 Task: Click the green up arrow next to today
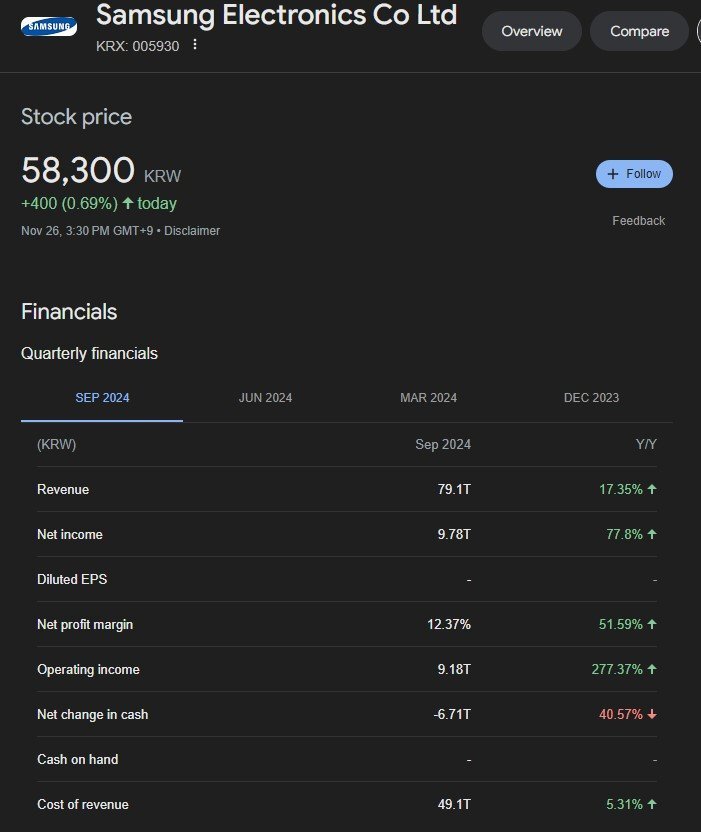tap(127, 203)
